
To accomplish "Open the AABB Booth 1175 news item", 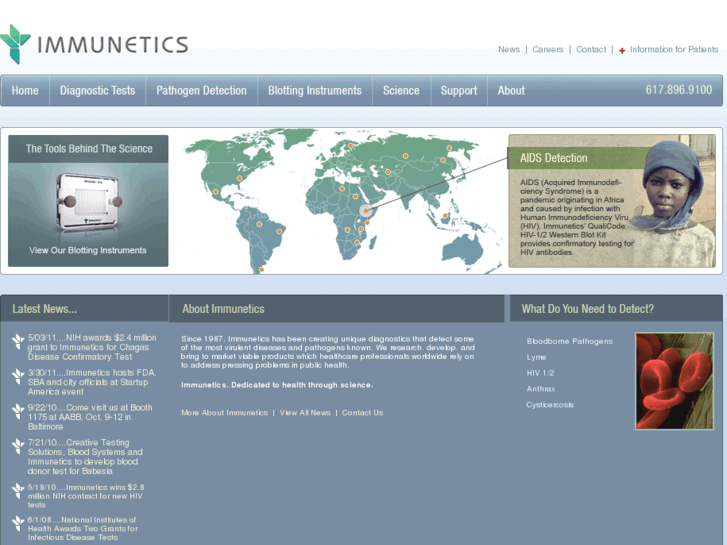I will (90, 417).
